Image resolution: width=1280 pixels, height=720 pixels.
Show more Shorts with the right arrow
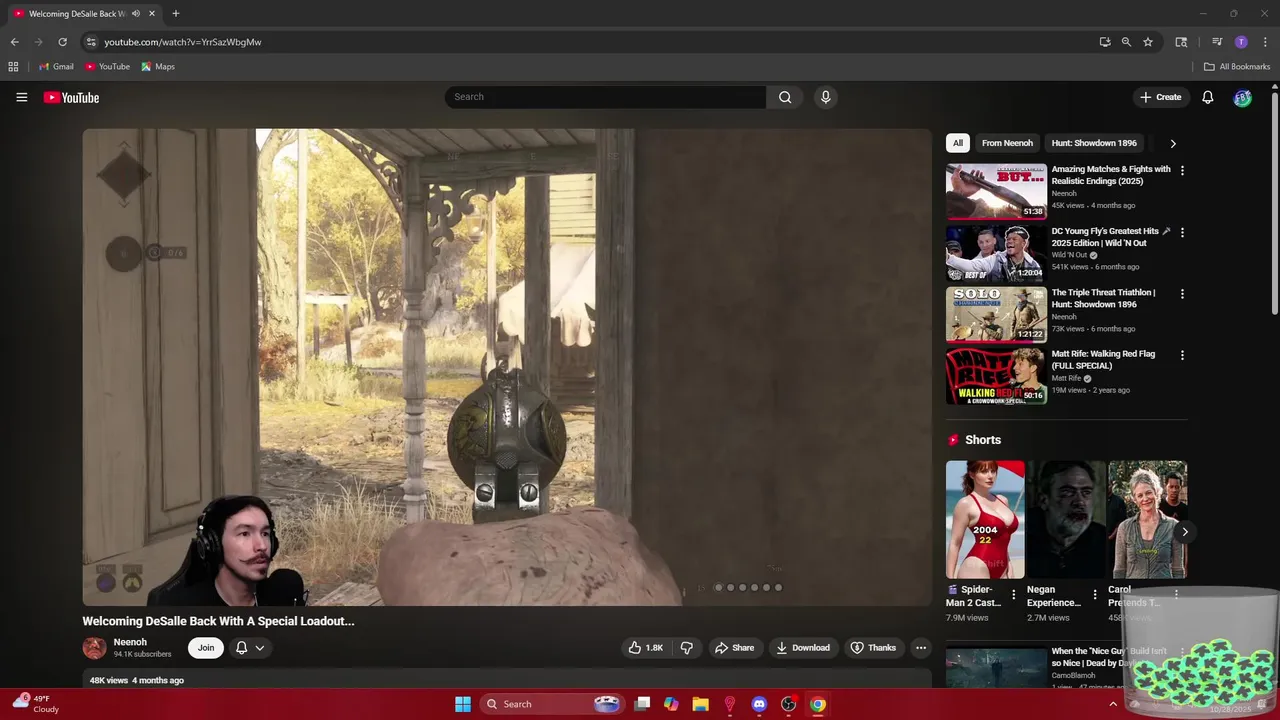click(x=1184, y=532)
